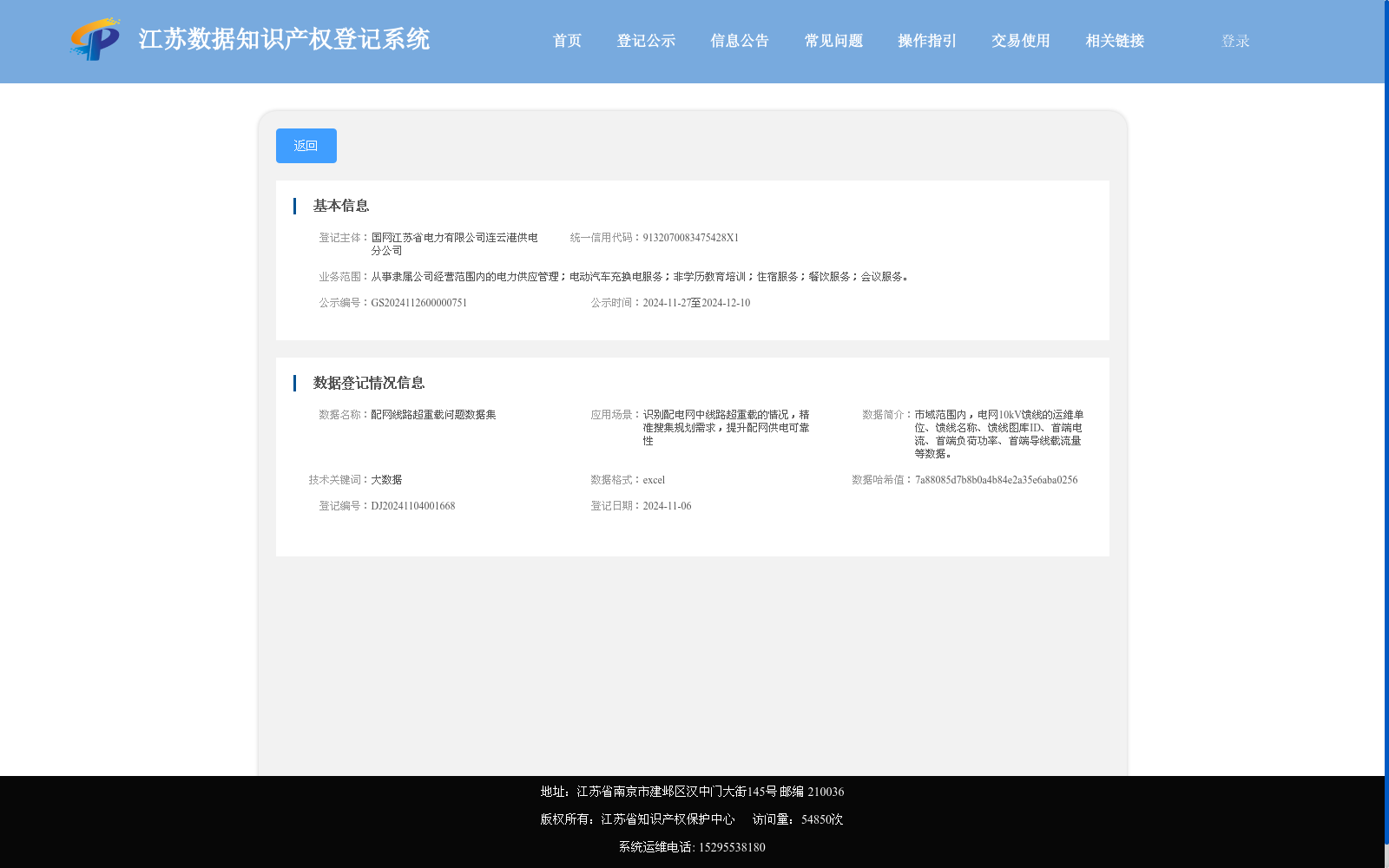Select the 应用场景 description text
1389x868 pixels.
point(726,428)
